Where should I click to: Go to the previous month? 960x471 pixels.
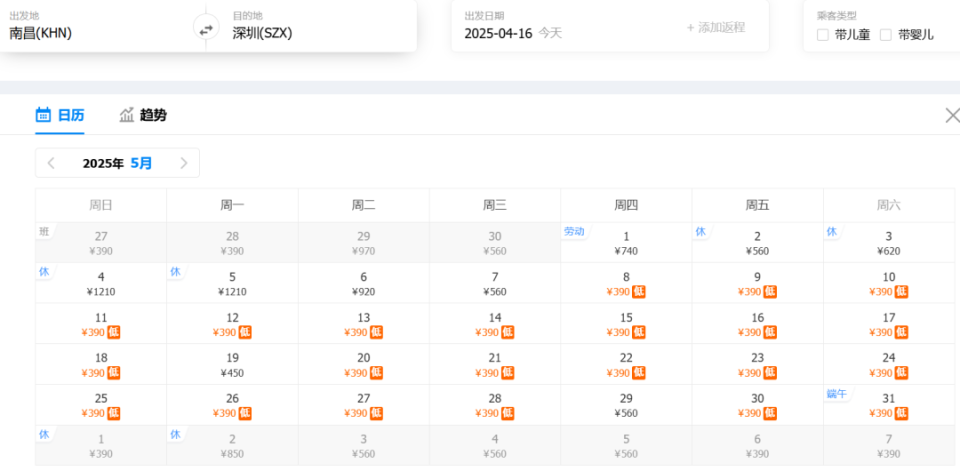(51, 163)
